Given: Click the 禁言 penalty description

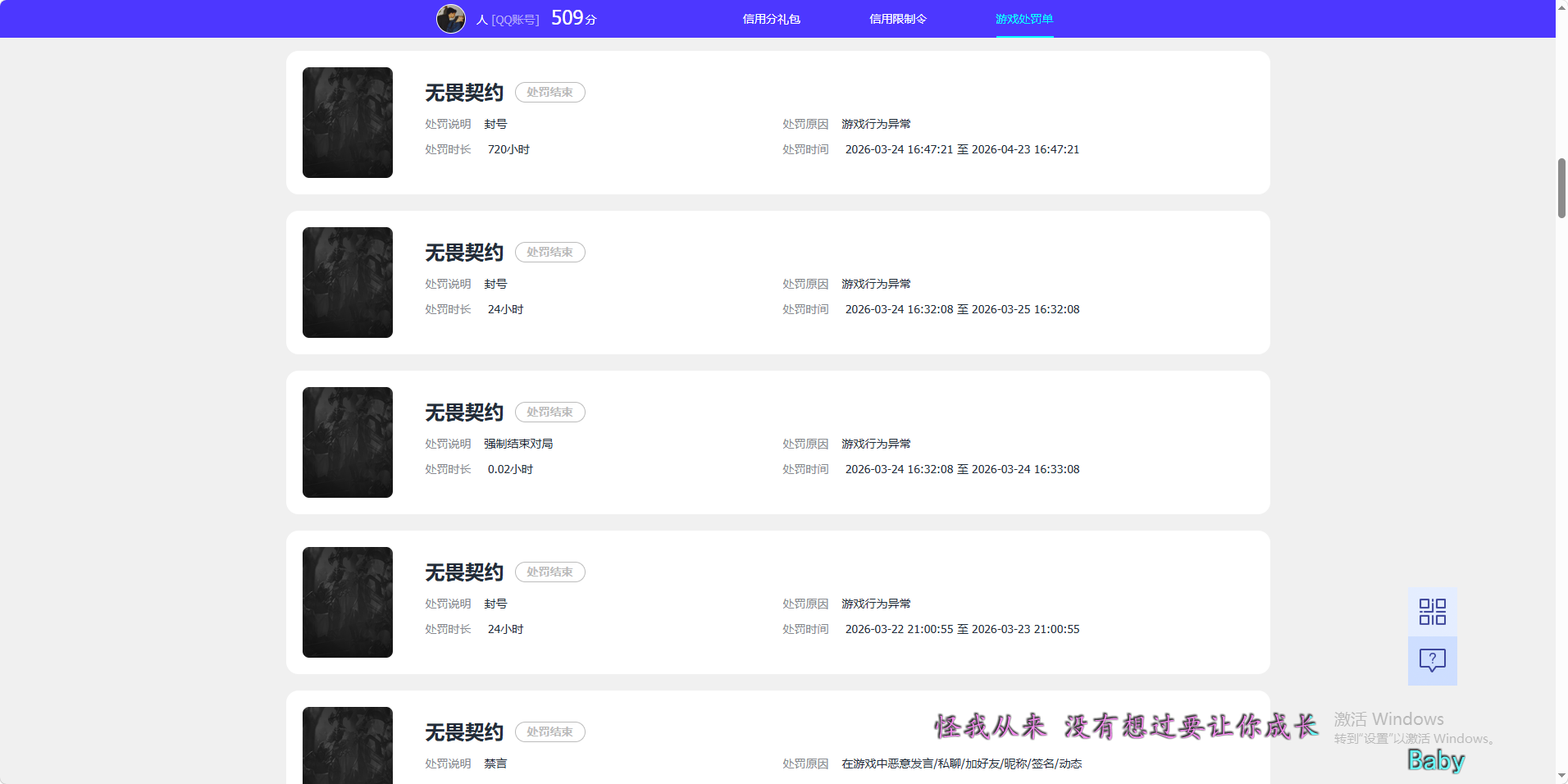Looking at the screenshot, I should 495,763.
